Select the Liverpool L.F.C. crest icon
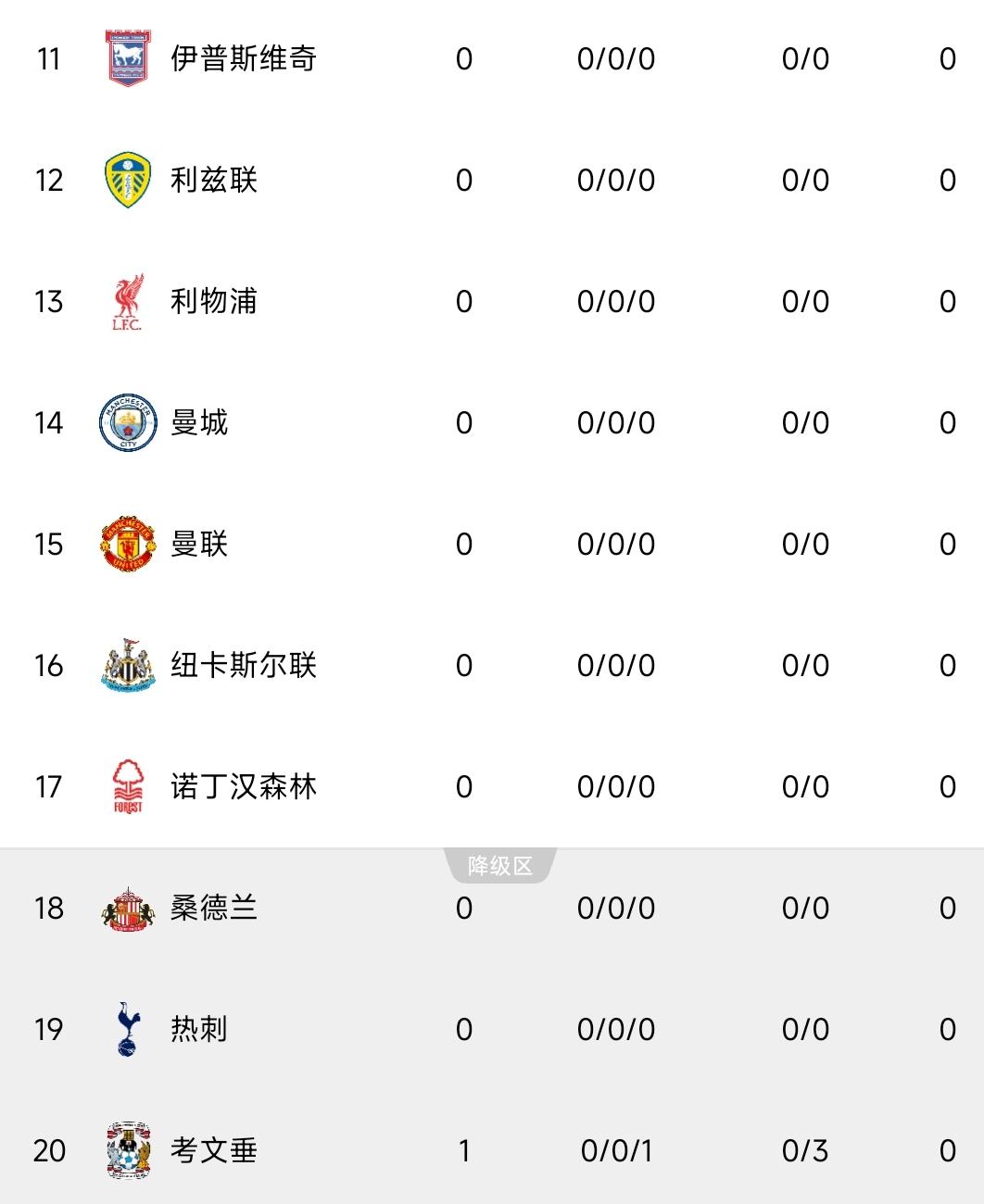This screenshot has height=1204, width=984. click(128, 302)
